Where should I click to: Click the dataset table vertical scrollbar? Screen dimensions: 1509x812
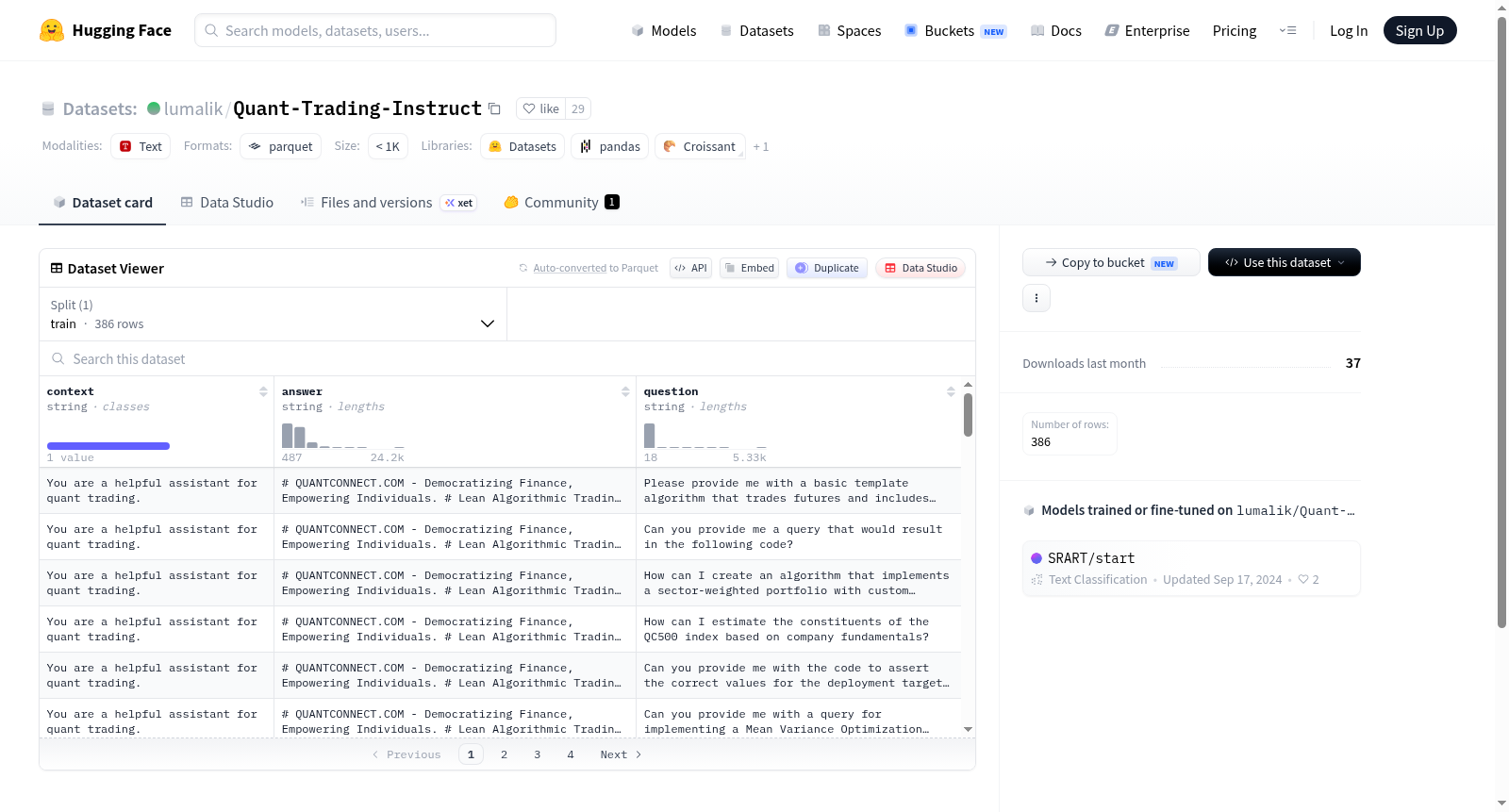(x=968, y=415)
